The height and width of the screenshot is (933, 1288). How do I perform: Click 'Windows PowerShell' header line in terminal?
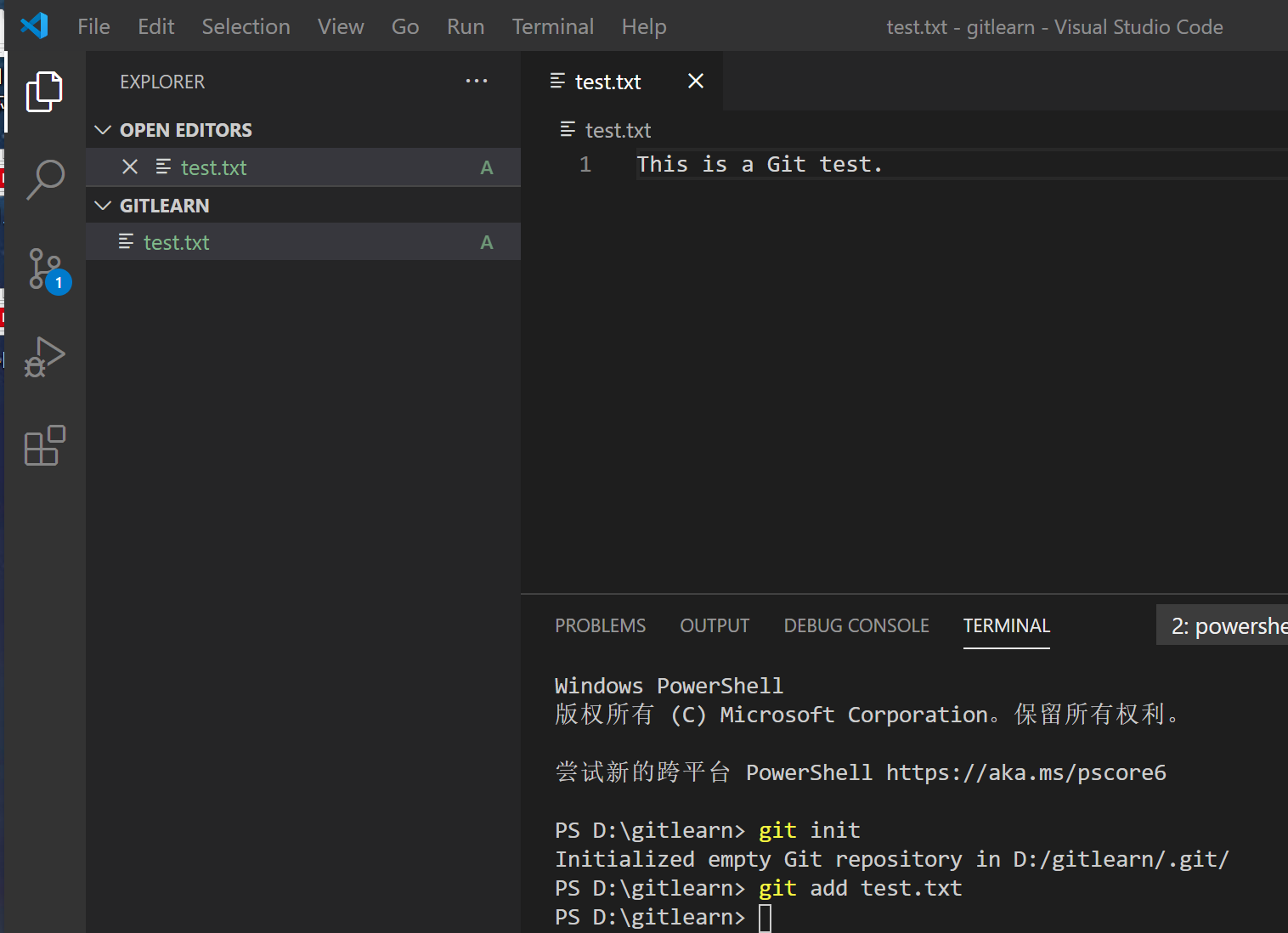pyautogui.click(x=669, y=686)
